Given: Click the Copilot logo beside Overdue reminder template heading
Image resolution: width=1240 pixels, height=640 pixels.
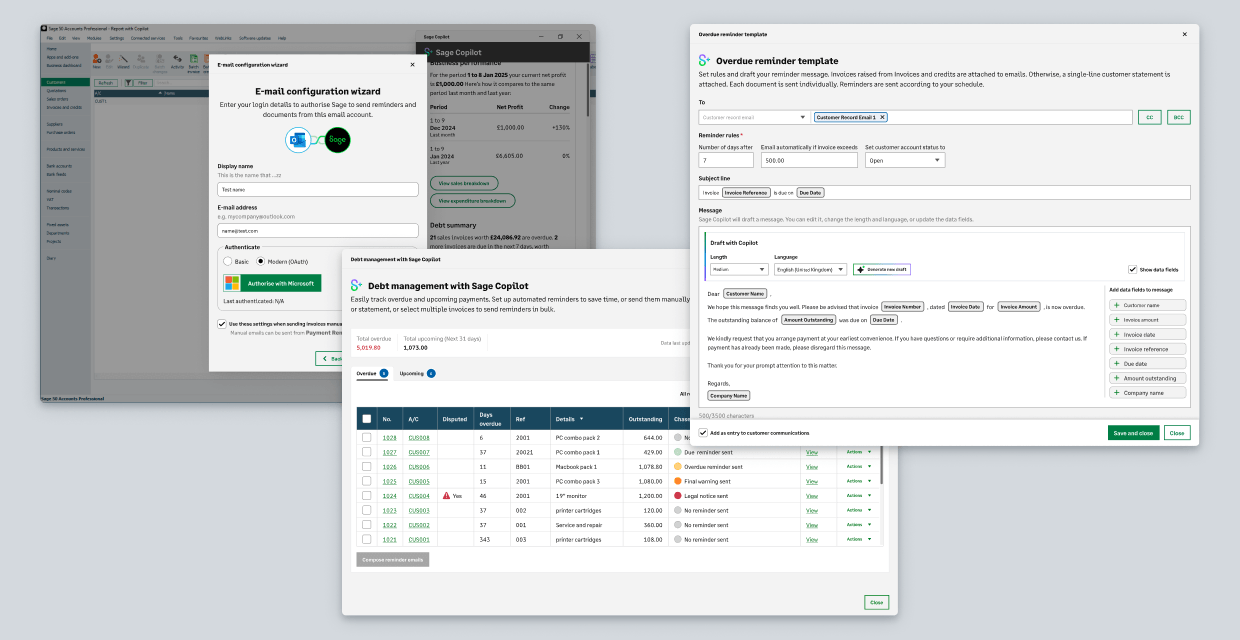Looking at the screenshot, I should tap(704, 61).
